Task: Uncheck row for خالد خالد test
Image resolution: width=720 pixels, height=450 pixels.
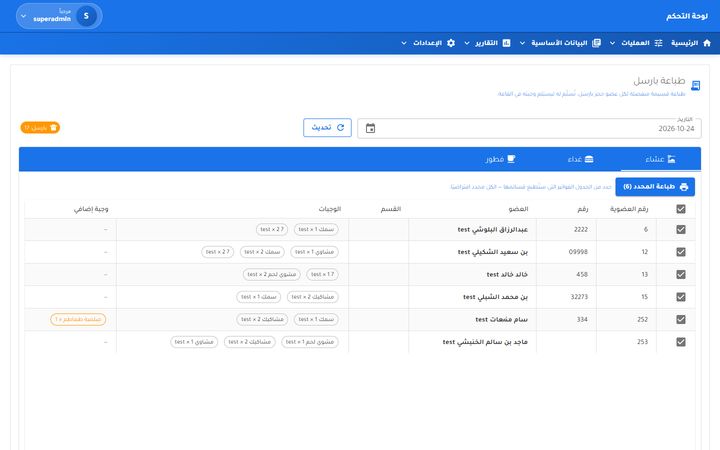Action: 681,274
